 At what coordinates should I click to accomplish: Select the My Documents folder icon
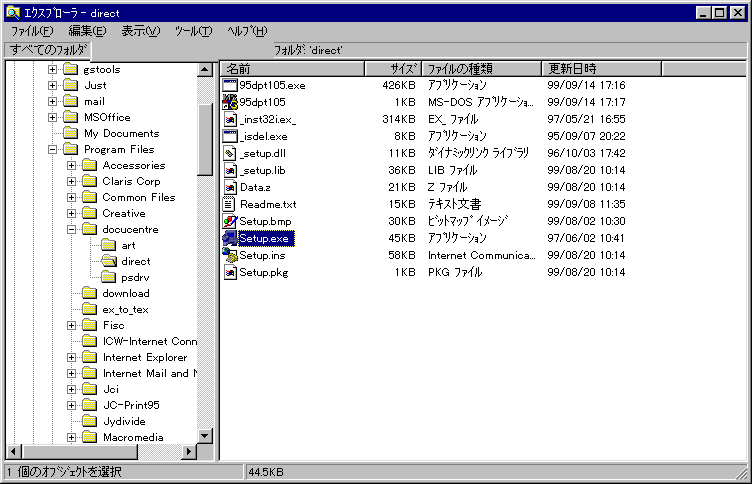70,133
